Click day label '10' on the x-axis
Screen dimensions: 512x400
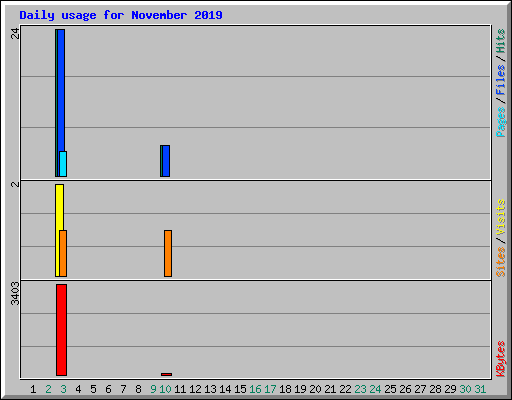pyautogui.click(x=165, y=389)
